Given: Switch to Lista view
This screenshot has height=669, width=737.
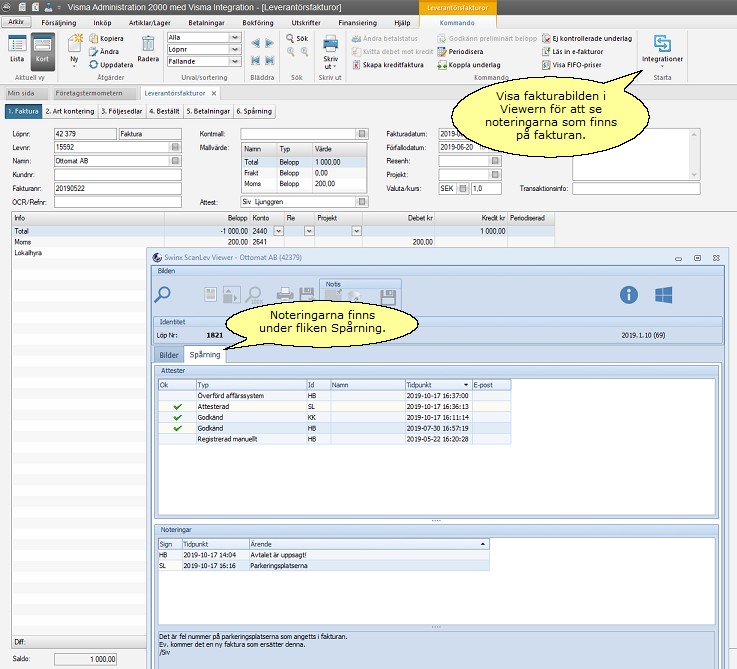Looking at the screenshot, I should (17, 49).
